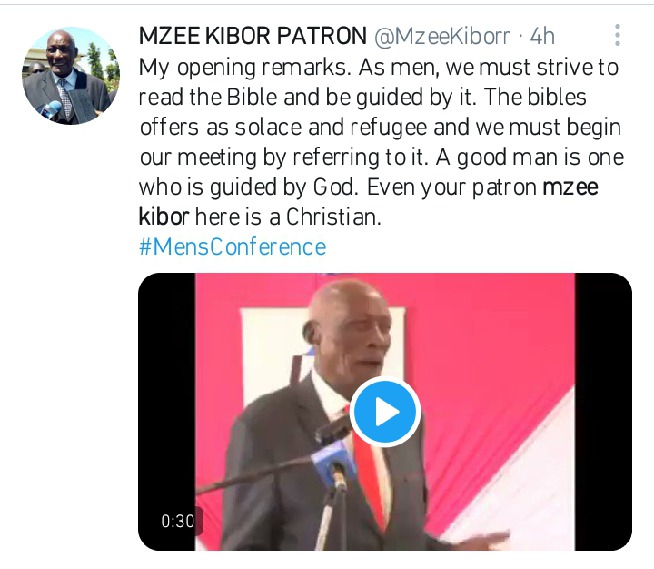
Task: Click the MZEE KIBOR PATRON display name
Action: tap(252, 36)
